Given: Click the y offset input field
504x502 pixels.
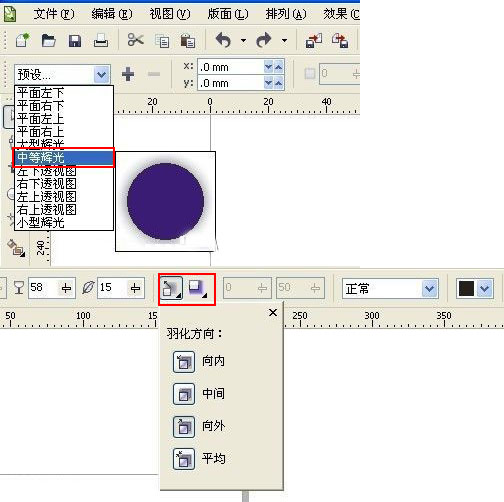Looking at the screenshot, I should pyautogui.click(x=231, y=83).
